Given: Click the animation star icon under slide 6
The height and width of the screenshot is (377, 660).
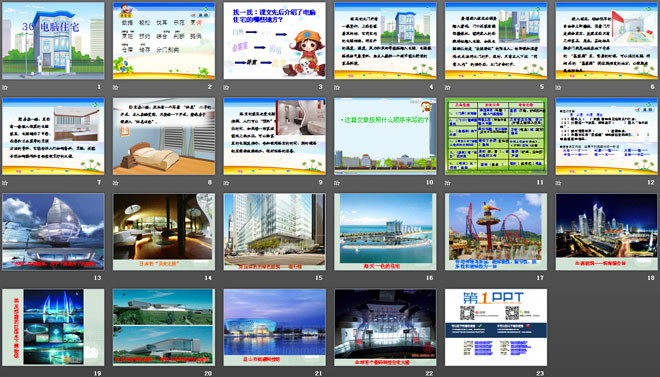Looking at the screenshot, I should [x=559, y=87].
